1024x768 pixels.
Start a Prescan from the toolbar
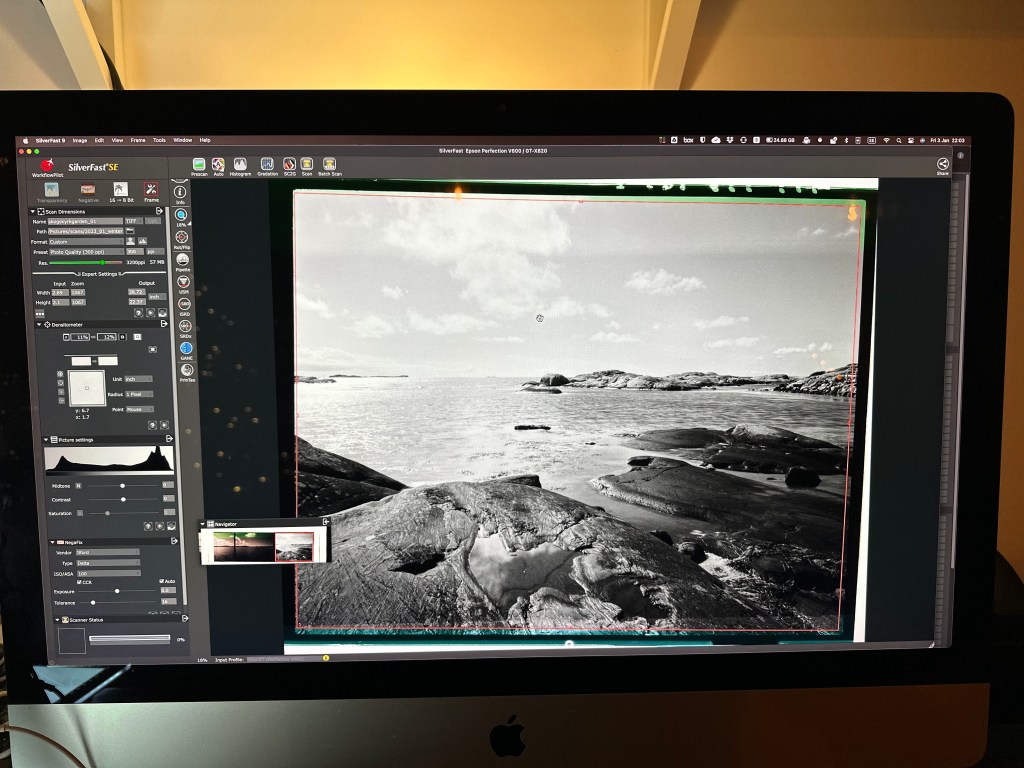coord(199,164)
